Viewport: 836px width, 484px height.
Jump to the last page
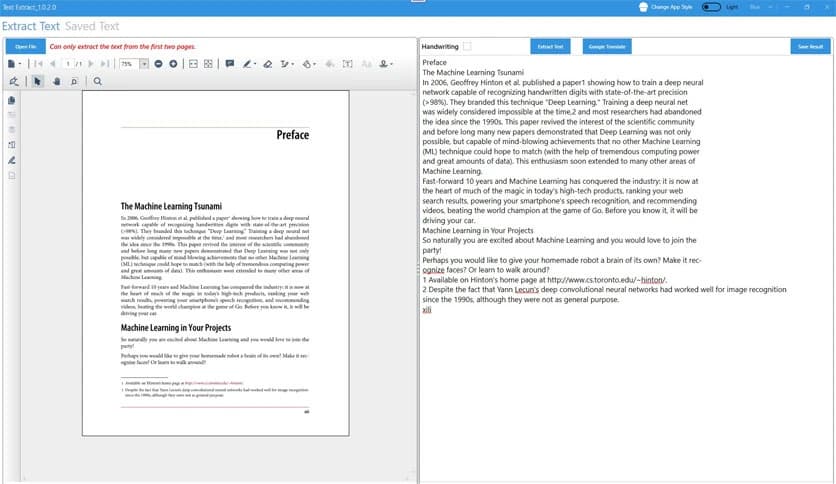tap(105, 64)
